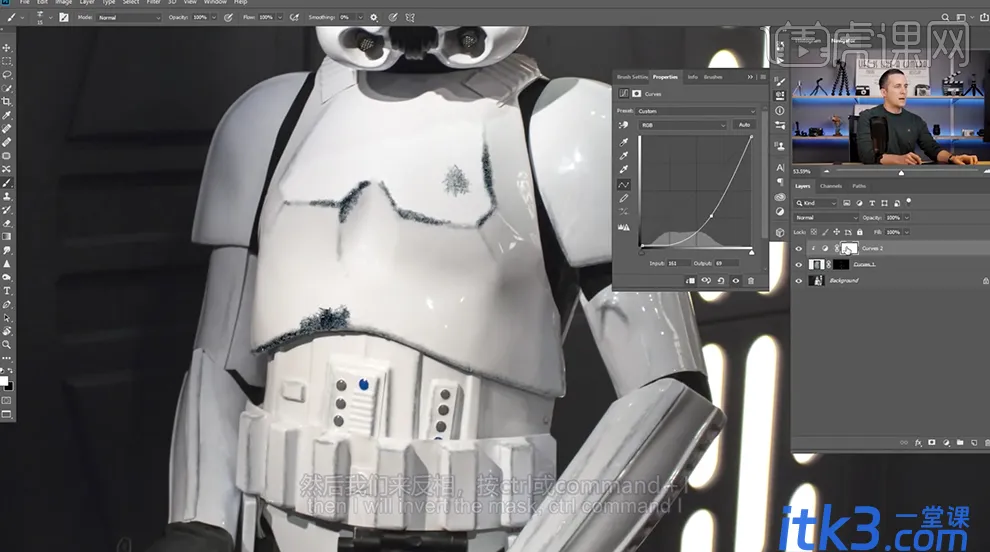Click the foreground color swatch
Image resolution: width=990 pixels, height=552 pixels.
4,381
